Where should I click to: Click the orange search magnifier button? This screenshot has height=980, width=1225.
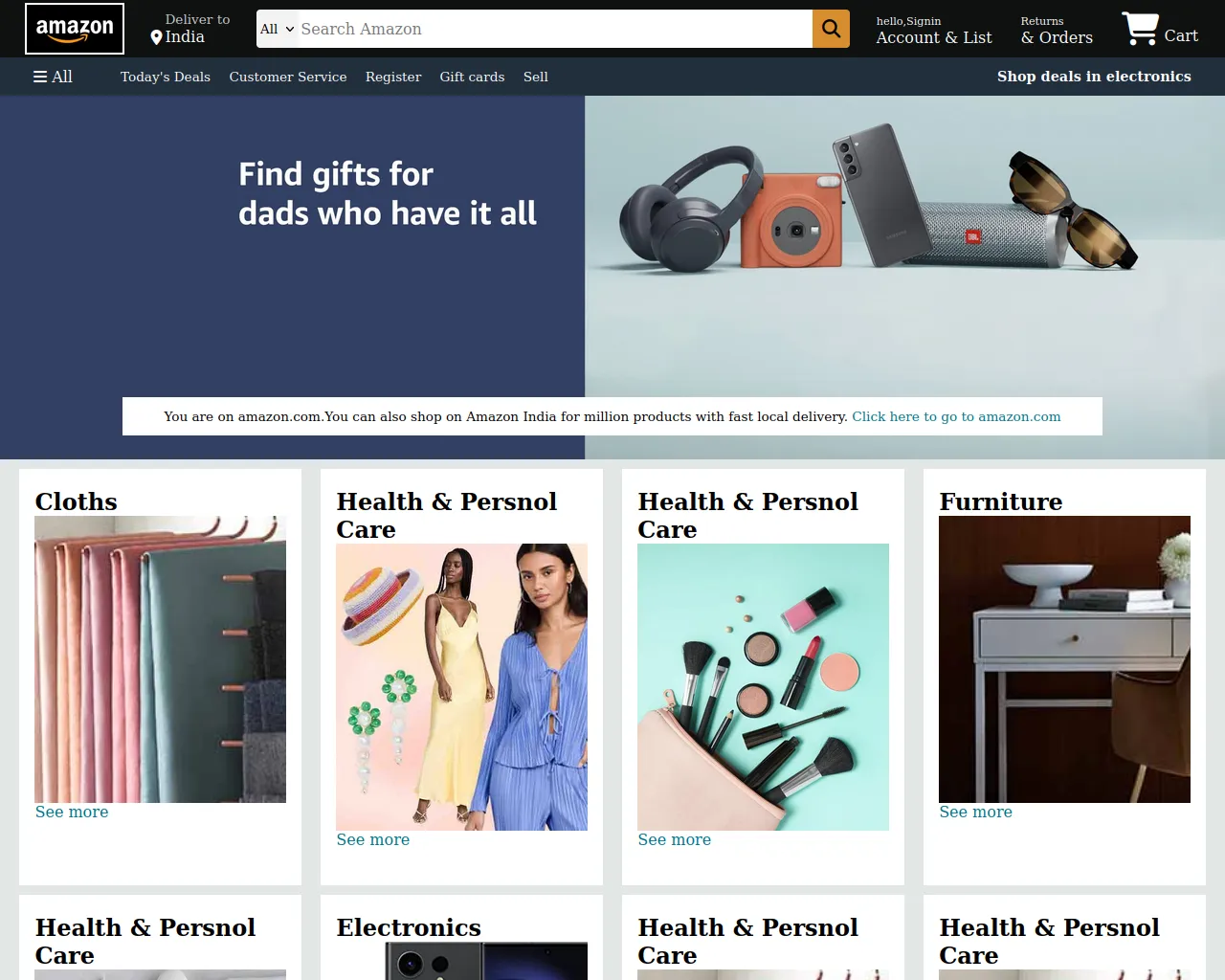(x=831, y=29)
